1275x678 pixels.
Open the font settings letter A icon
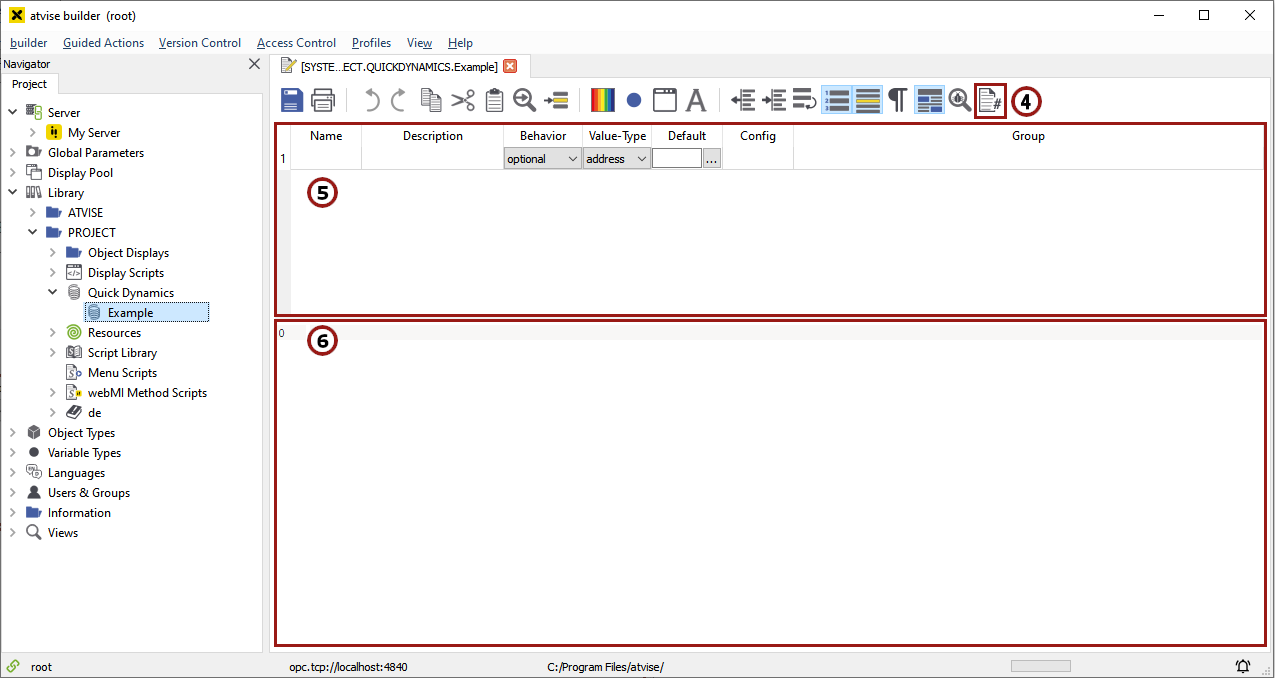[x=696, y=100]
